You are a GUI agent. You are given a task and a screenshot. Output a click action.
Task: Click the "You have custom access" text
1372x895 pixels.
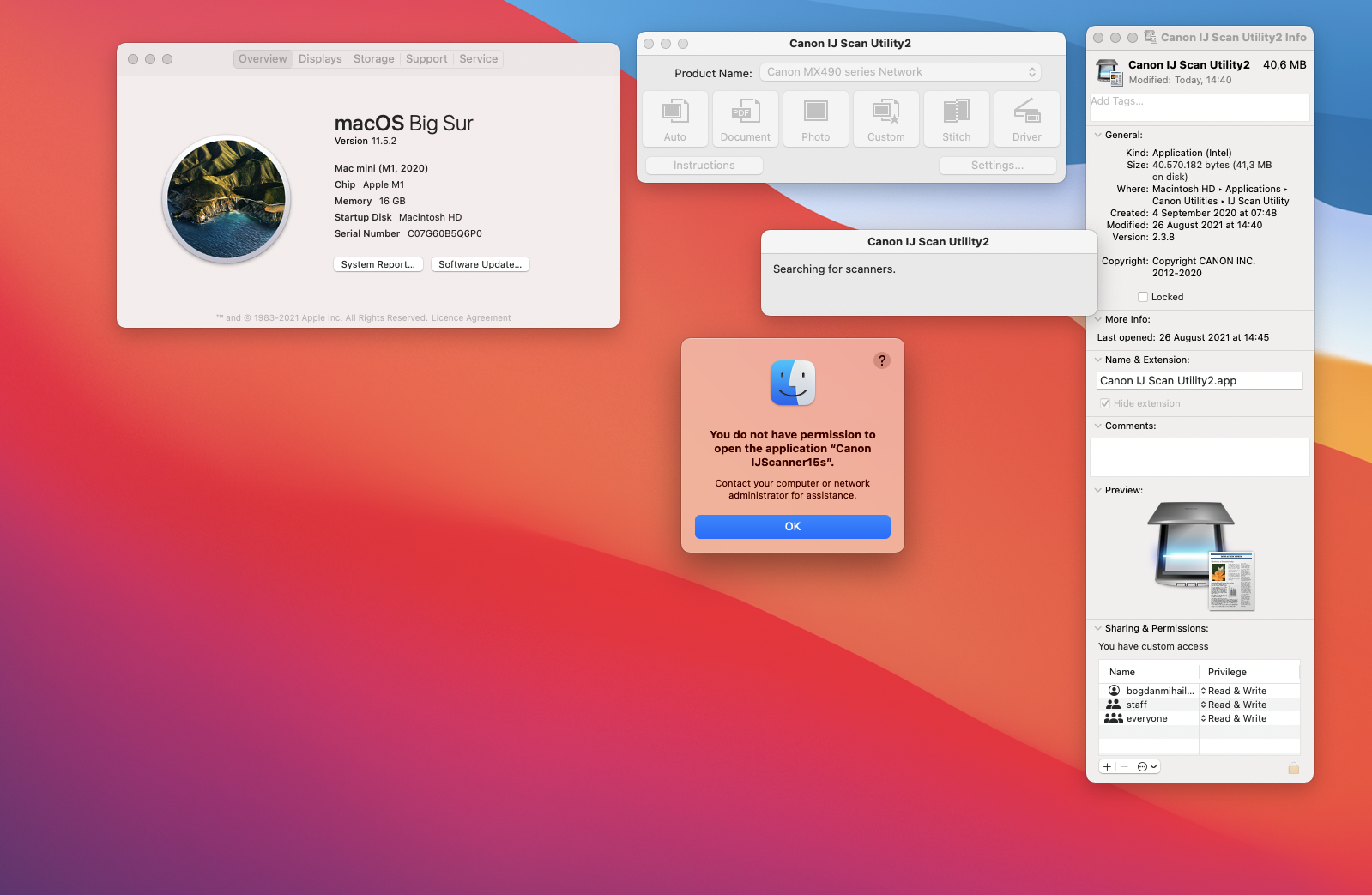(1153, 646)
